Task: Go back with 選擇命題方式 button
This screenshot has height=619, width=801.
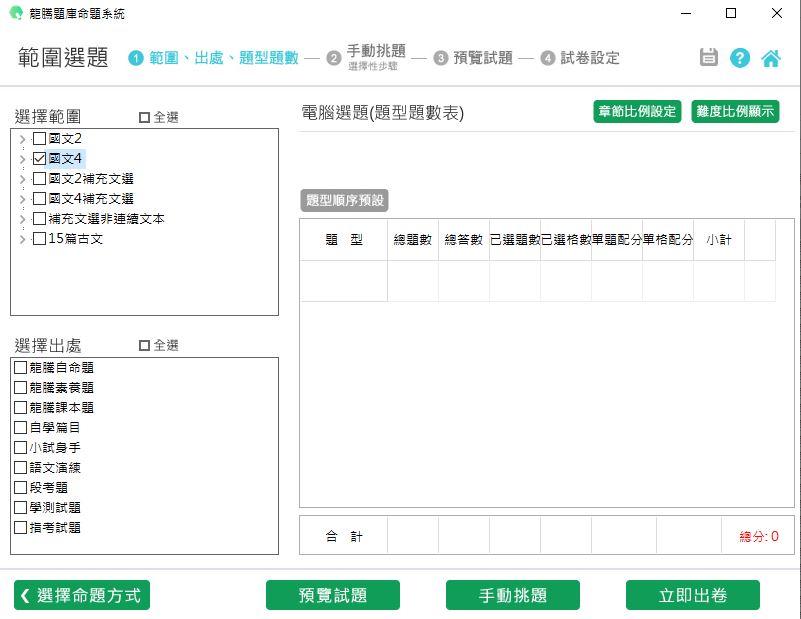Action: point(82,595)
